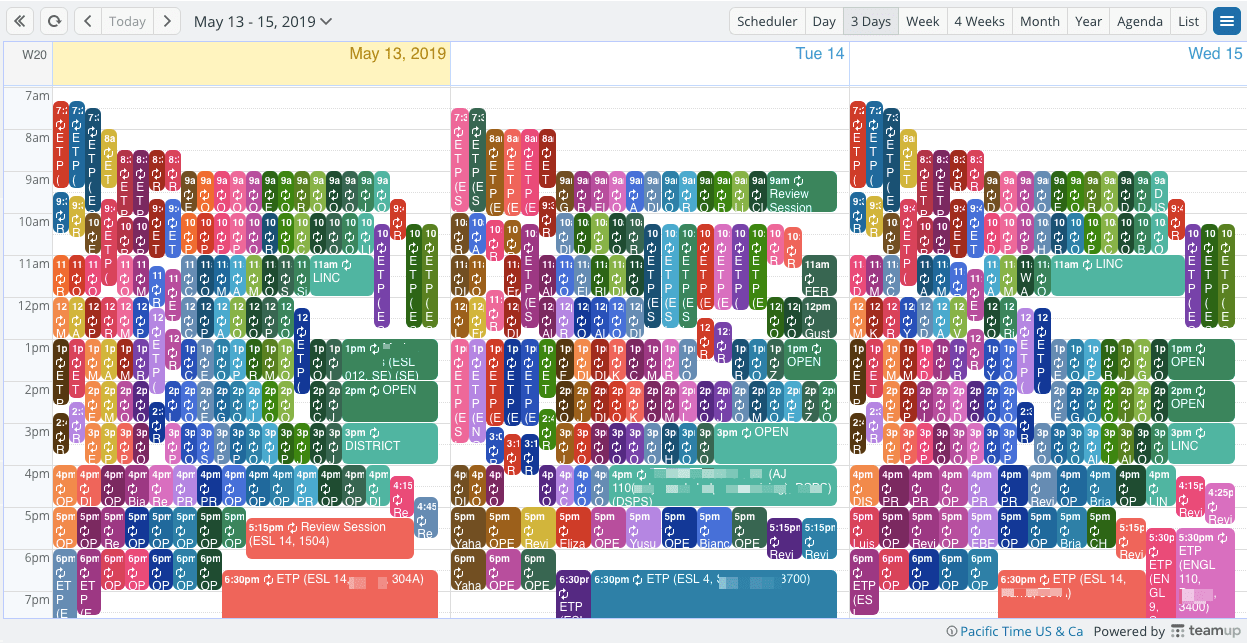This screenshot has height=643, width=1247.
Task: Go to next date range arrow
Action: [x=167, y=21]
